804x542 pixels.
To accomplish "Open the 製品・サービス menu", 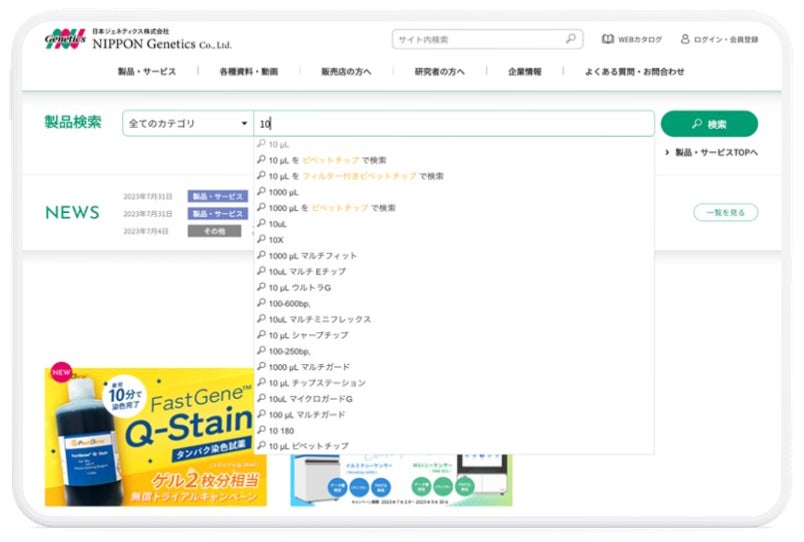I will (147, 72).
